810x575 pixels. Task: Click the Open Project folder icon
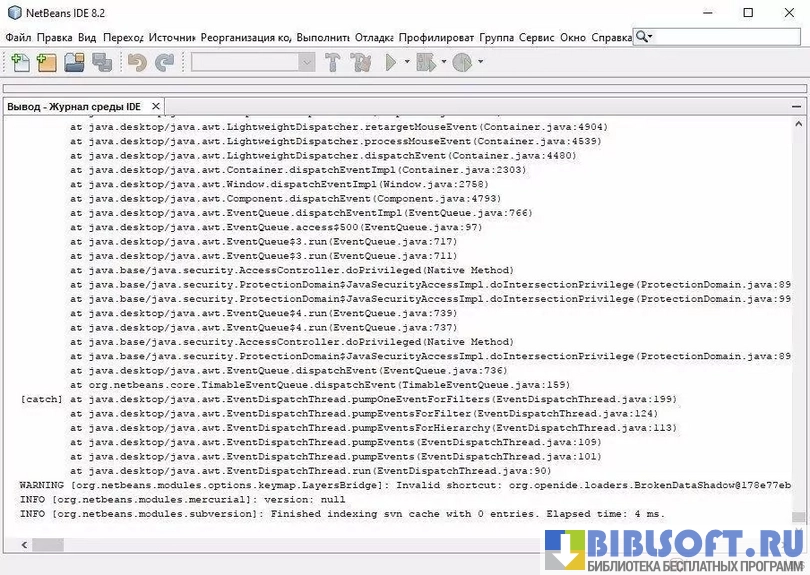pos(74,63)
